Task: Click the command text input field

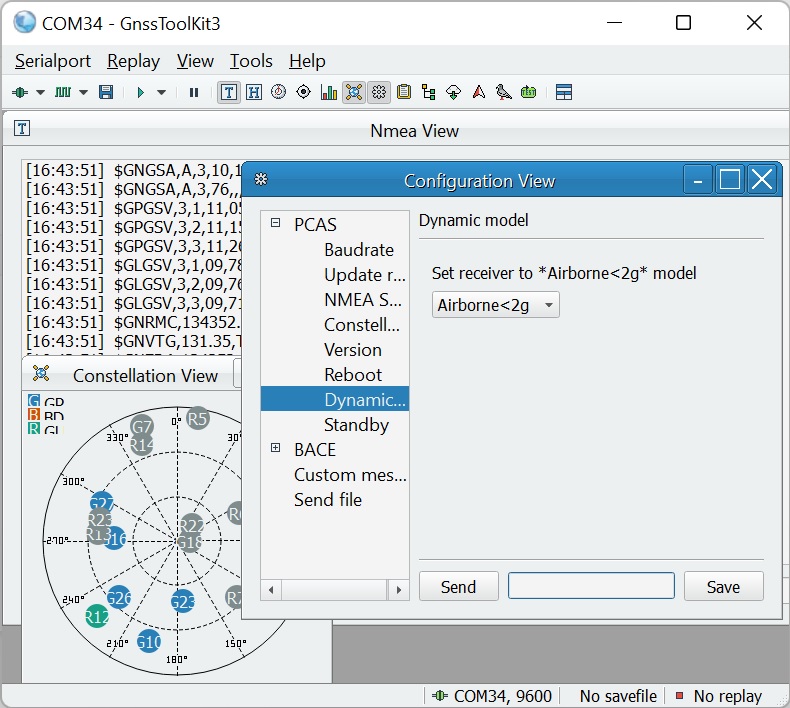Action: click(x=591, y=586)
